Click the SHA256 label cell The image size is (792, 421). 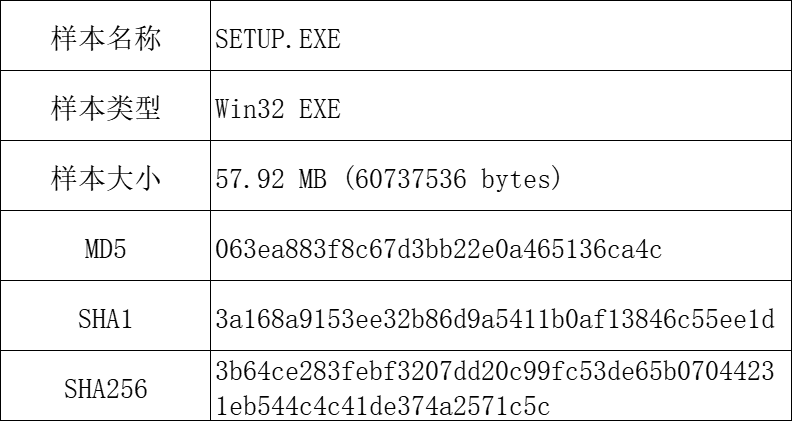point(106,387)
